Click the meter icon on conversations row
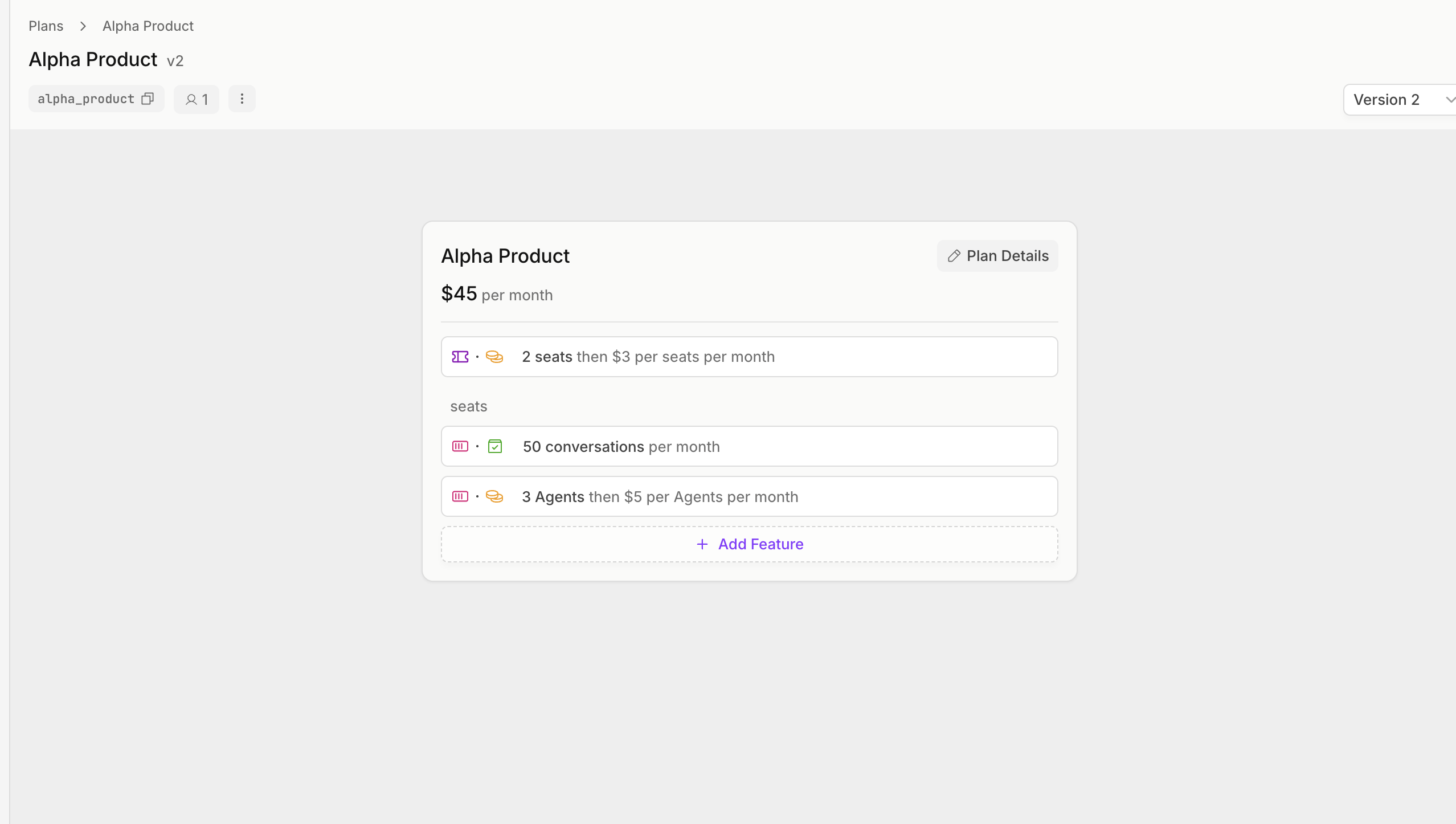This screenshot has width=1456, height=824. pos(460,446)
